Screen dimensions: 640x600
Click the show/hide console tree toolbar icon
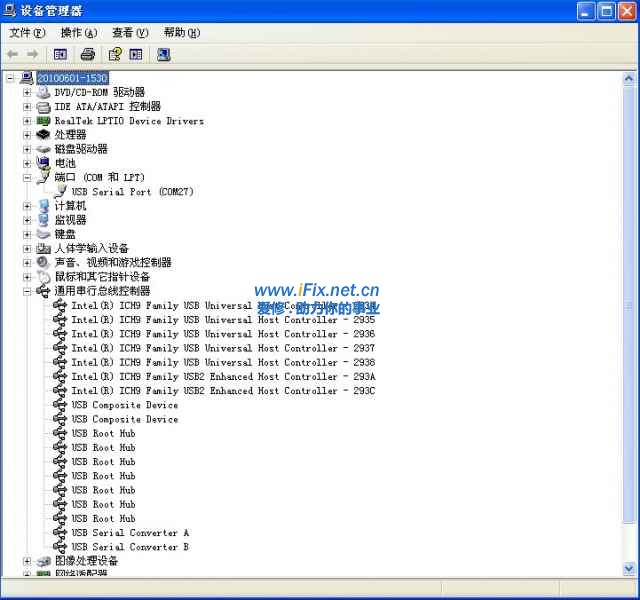coord(60,54)
